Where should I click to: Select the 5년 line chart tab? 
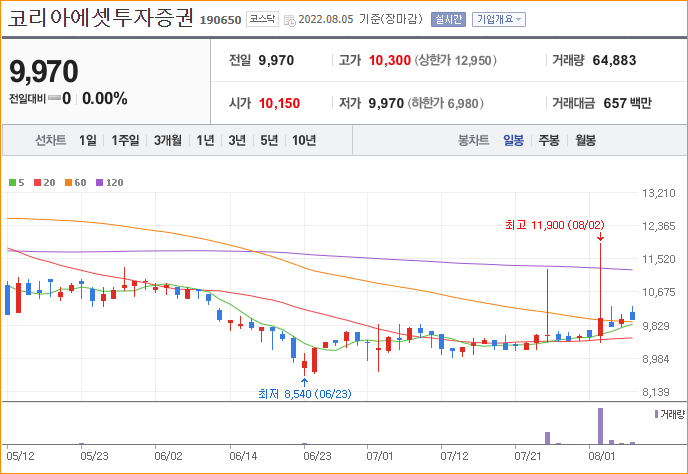pyautogui.click(x=269, y=140)
